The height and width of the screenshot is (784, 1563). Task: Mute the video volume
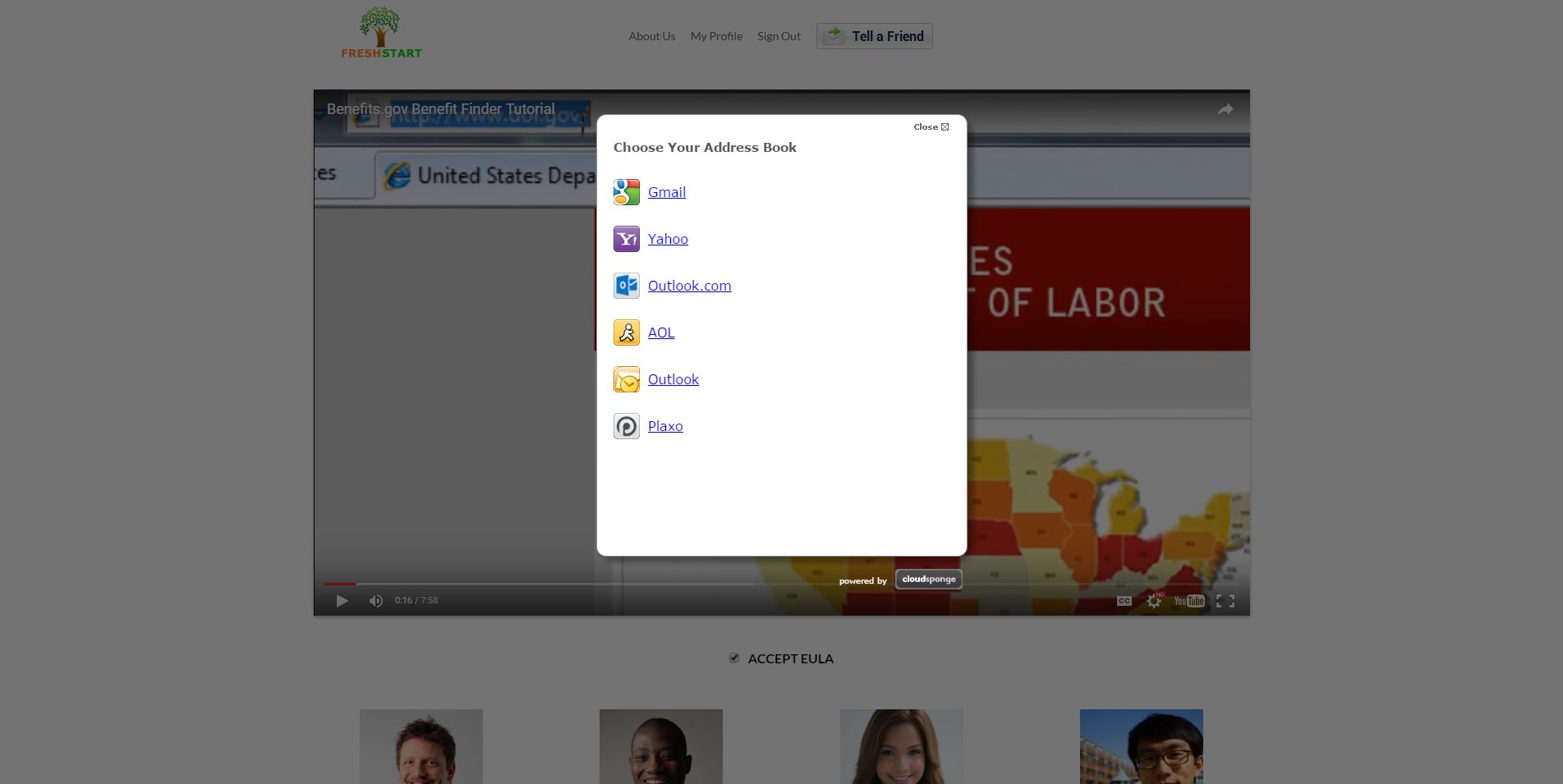pyautogui.click(x=376, y=601)
